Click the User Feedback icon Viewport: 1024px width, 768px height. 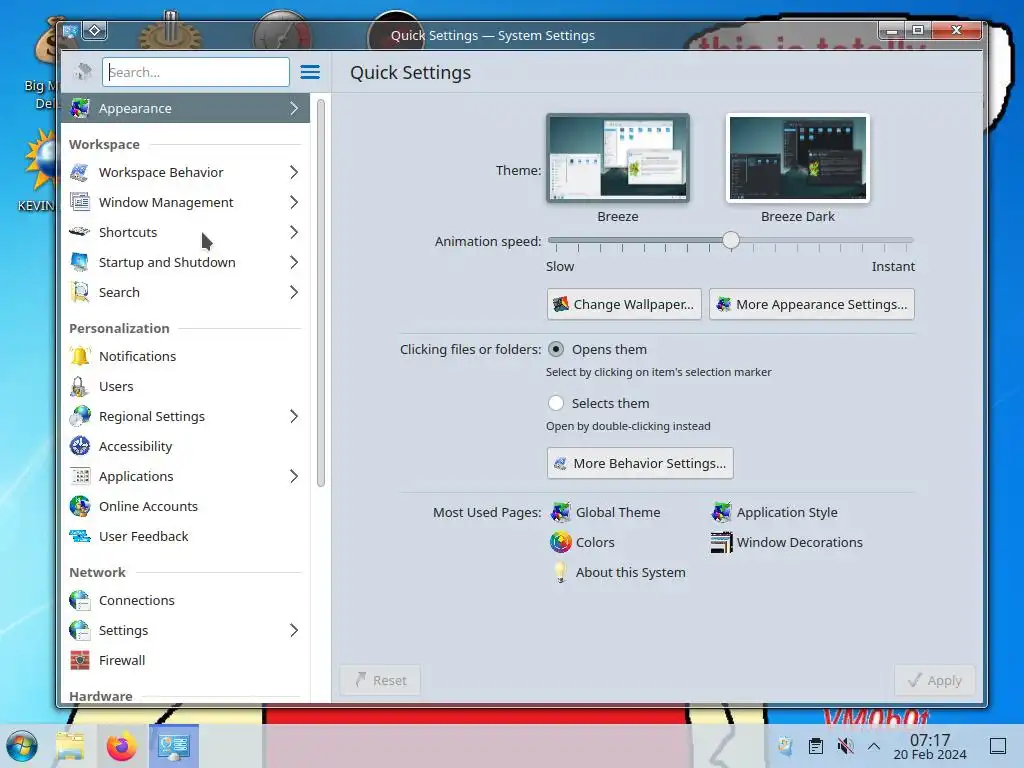pyautogui.click(x=80, y=537)
